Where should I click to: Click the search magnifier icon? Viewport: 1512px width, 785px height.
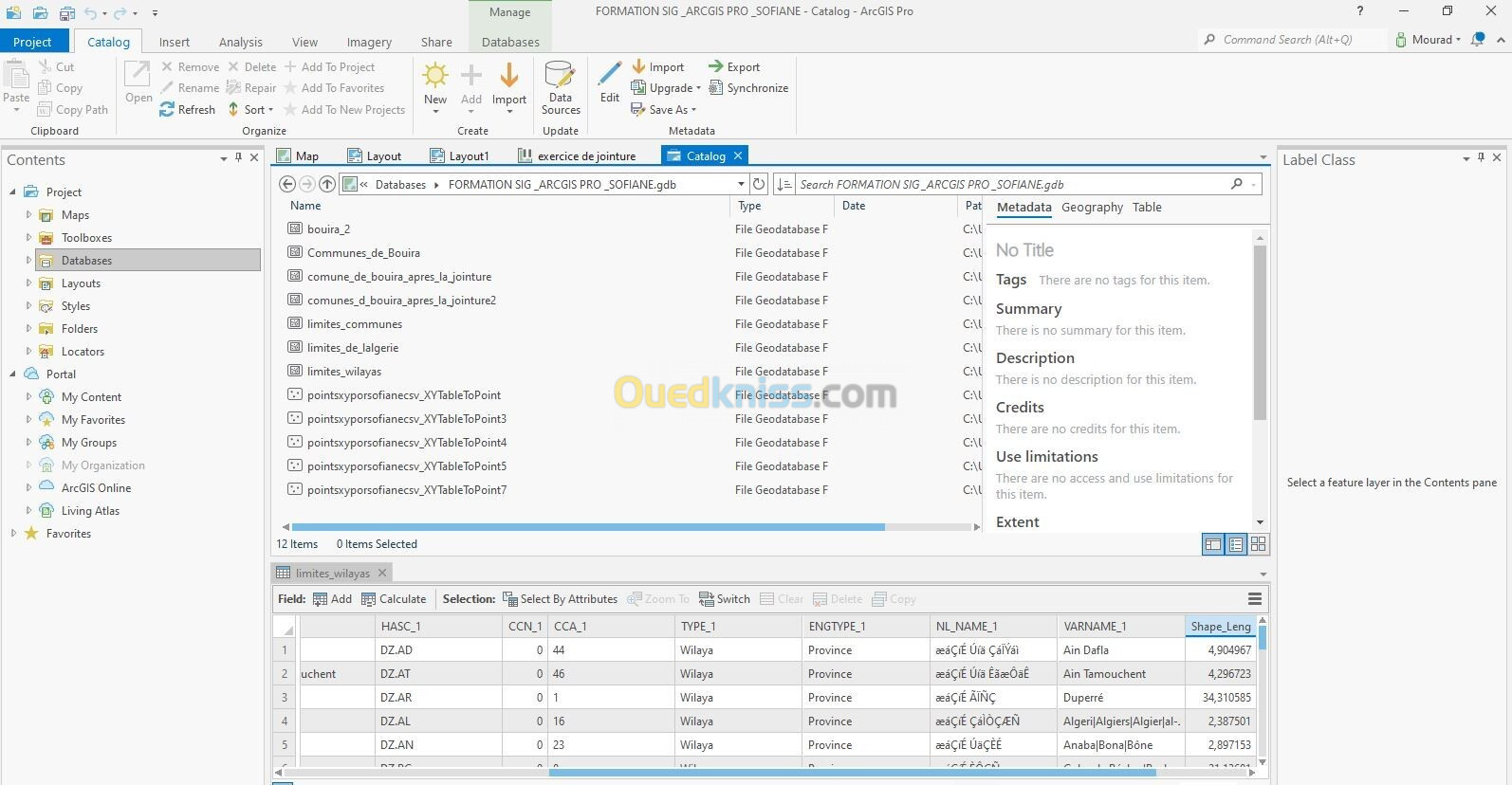[x=1236, y=184]
